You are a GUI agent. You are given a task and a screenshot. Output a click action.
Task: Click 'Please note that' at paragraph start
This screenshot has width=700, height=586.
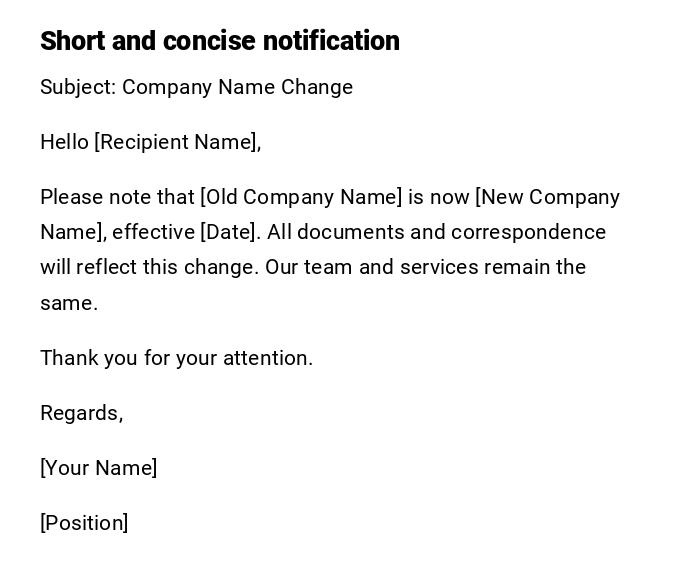[117, 197]
